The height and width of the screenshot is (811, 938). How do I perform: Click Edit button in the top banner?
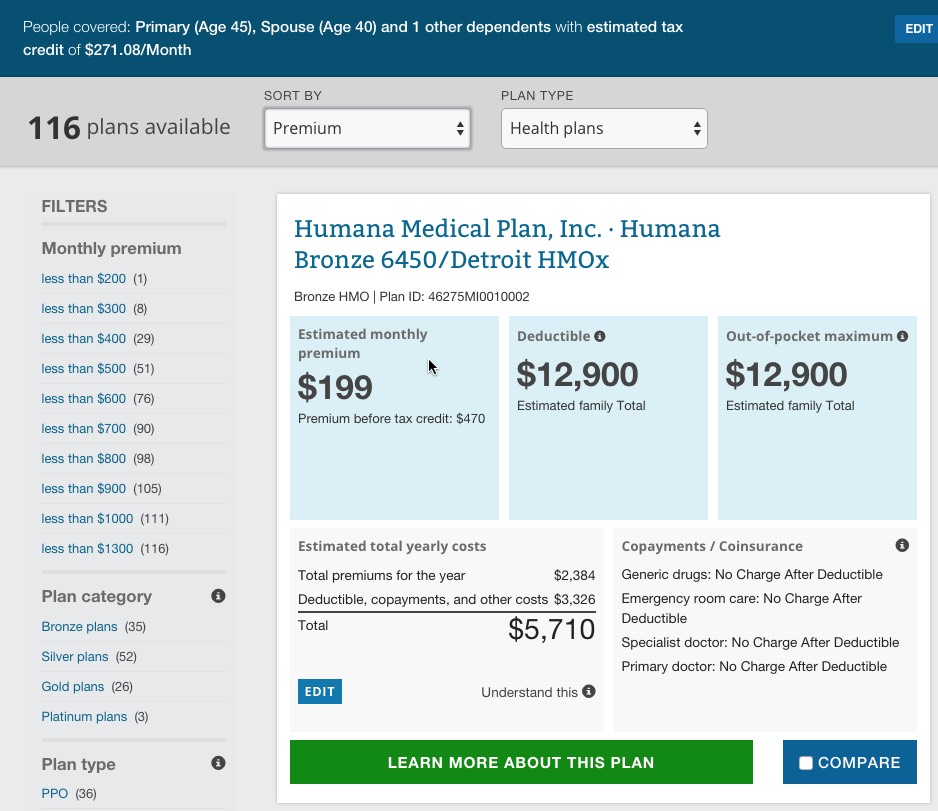point(917,29)
